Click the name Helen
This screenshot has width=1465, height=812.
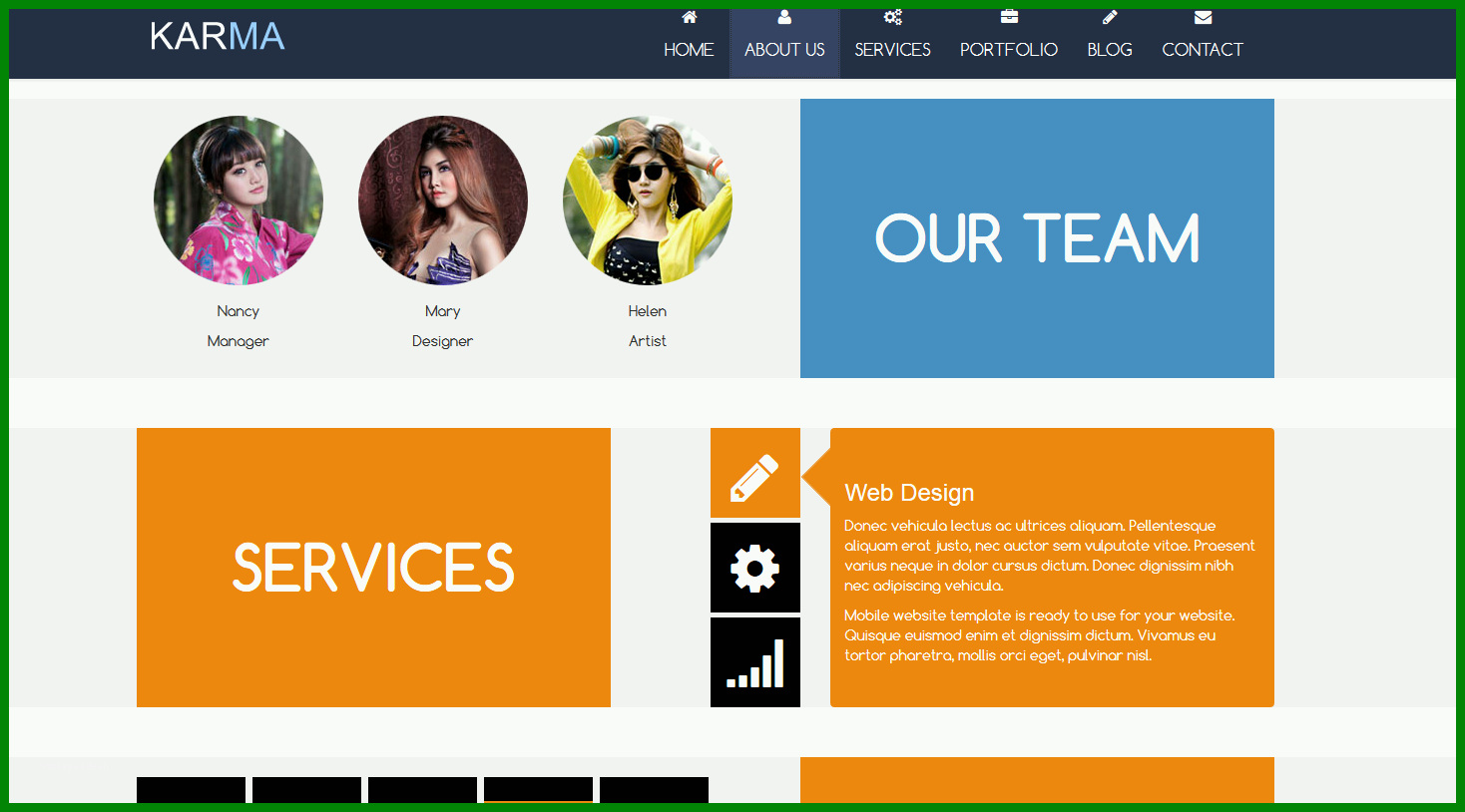coord(648,311)
